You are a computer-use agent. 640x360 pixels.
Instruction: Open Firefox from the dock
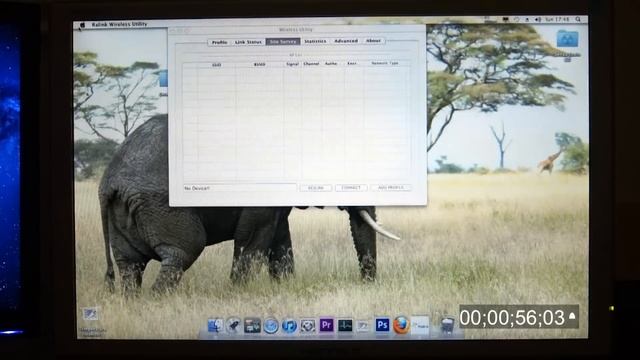[401, 325]
